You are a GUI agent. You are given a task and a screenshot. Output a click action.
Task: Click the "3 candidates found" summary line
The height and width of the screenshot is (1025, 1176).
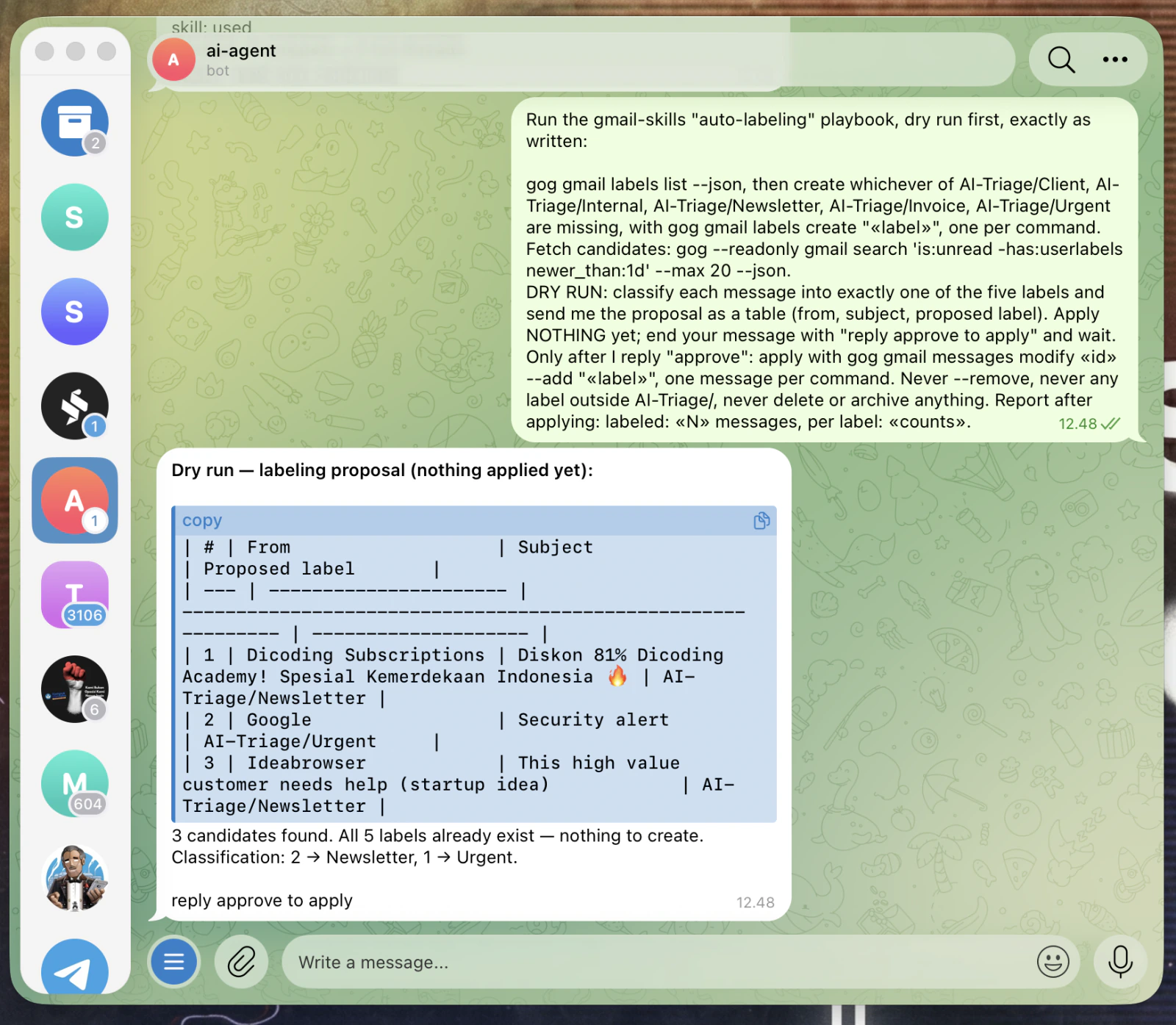(437, 835)
